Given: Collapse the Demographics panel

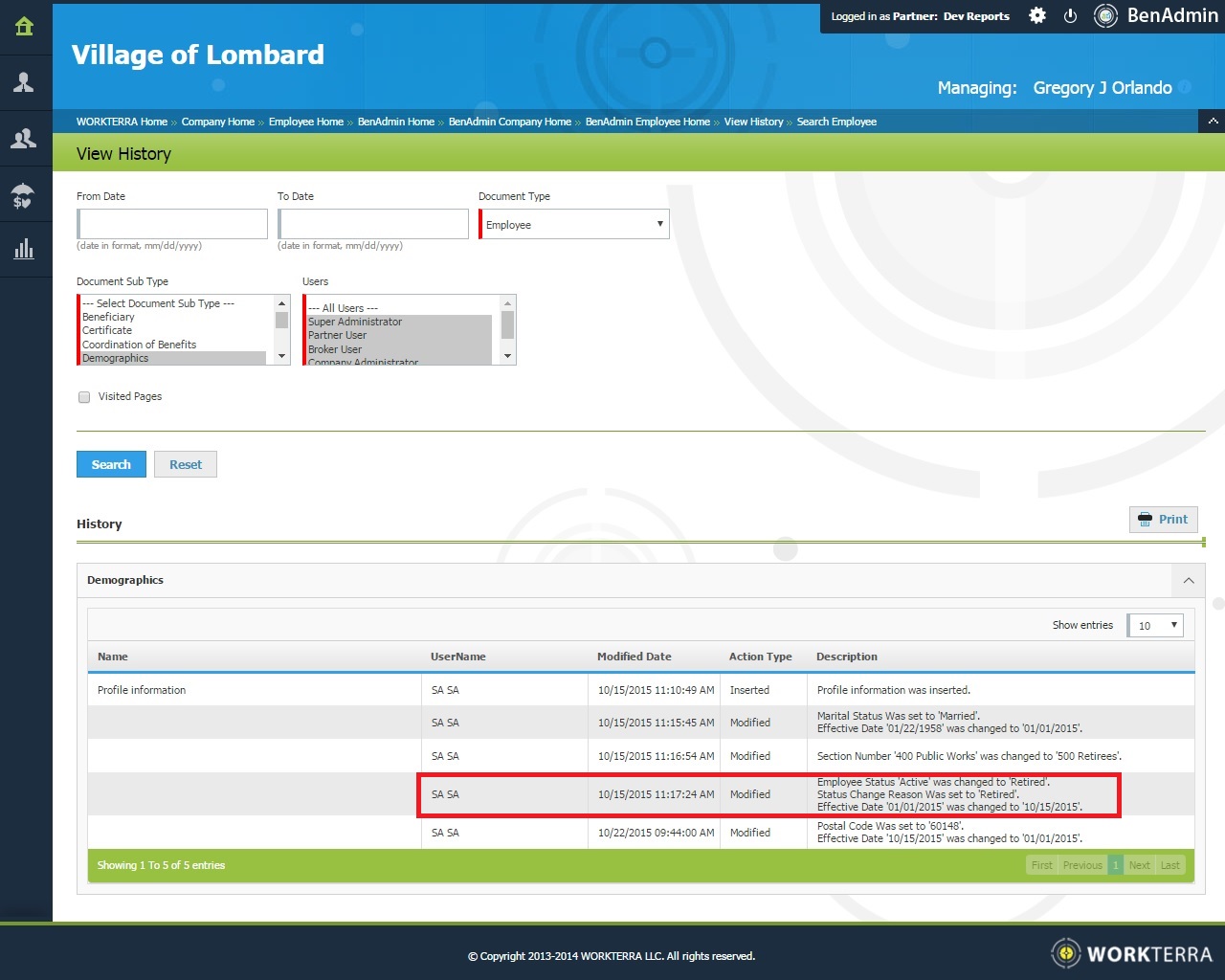Looking at the screenshot, I should click(1189, 581).
